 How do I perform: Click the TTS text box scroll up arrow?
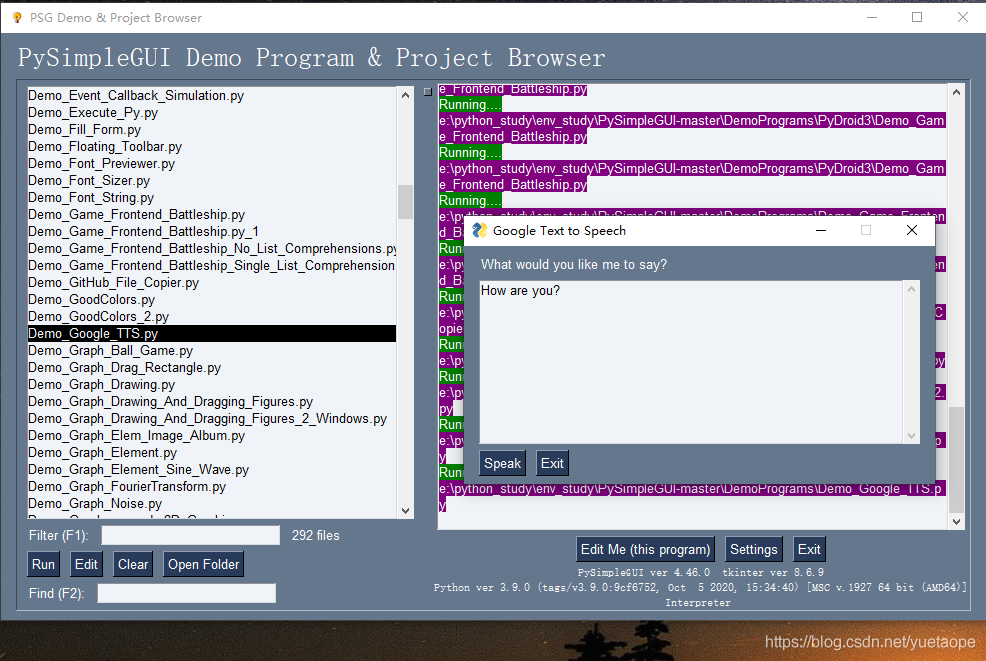point(911,289)
